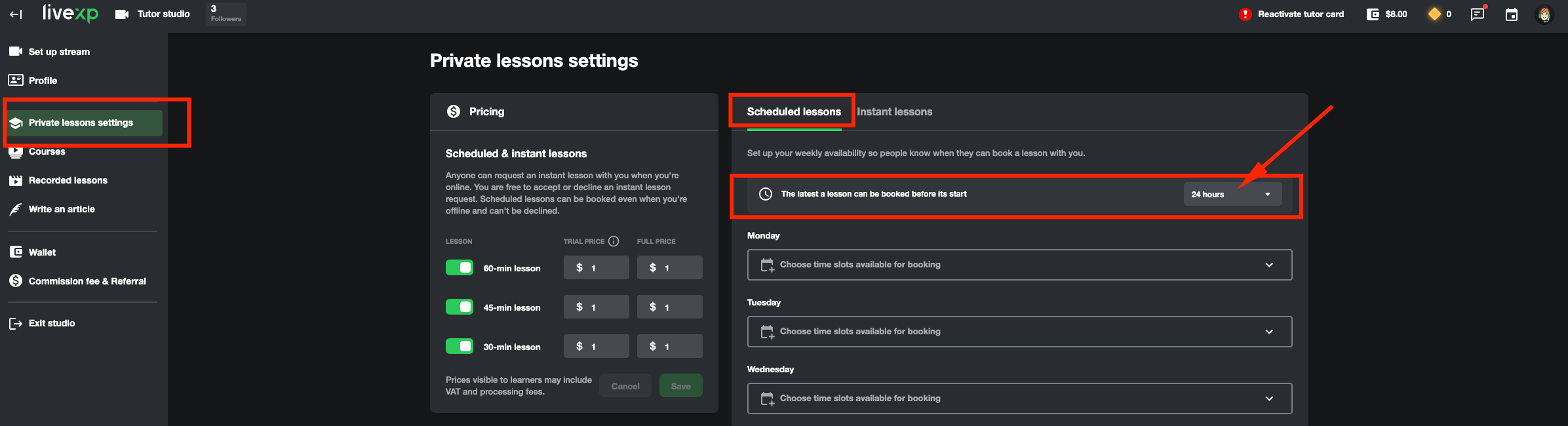Click the Monday calendar-plus icon

coord(767,265)
